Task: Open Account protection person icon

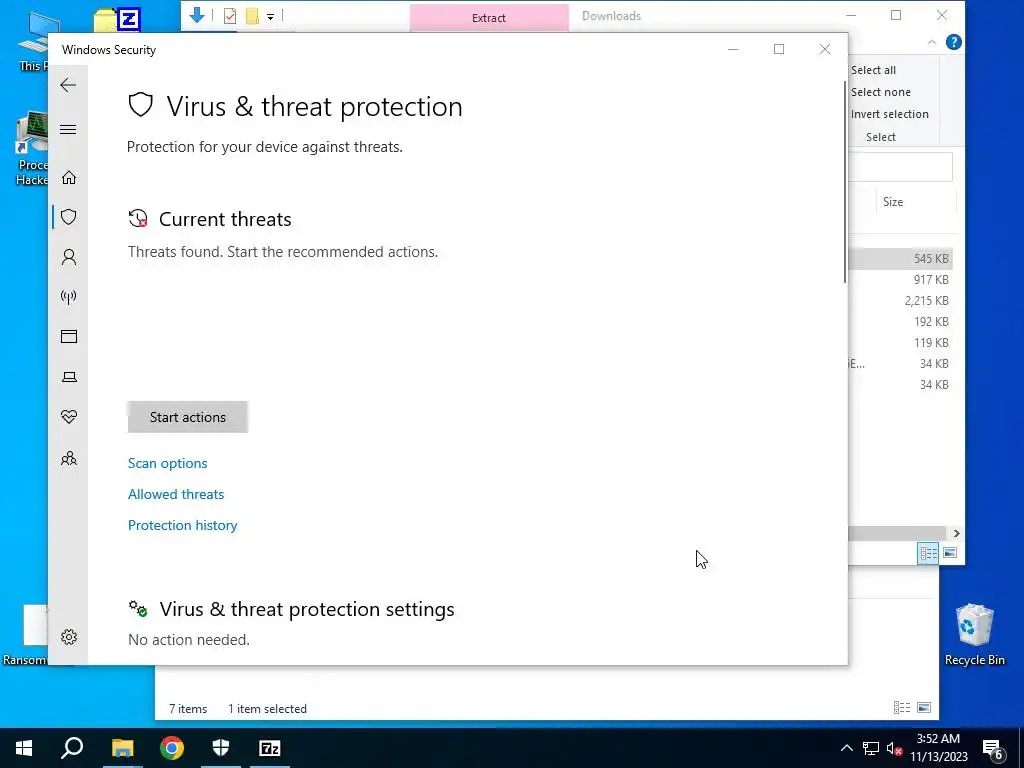Action: coord(69,257)
